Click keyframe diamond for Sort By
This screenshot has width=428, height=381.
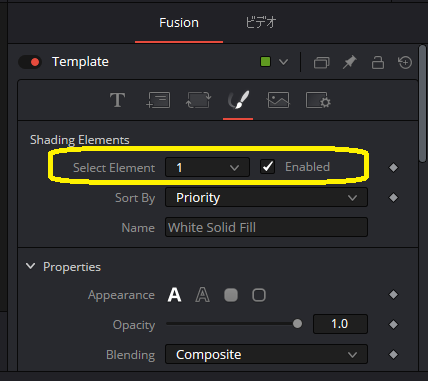[393, 198]
